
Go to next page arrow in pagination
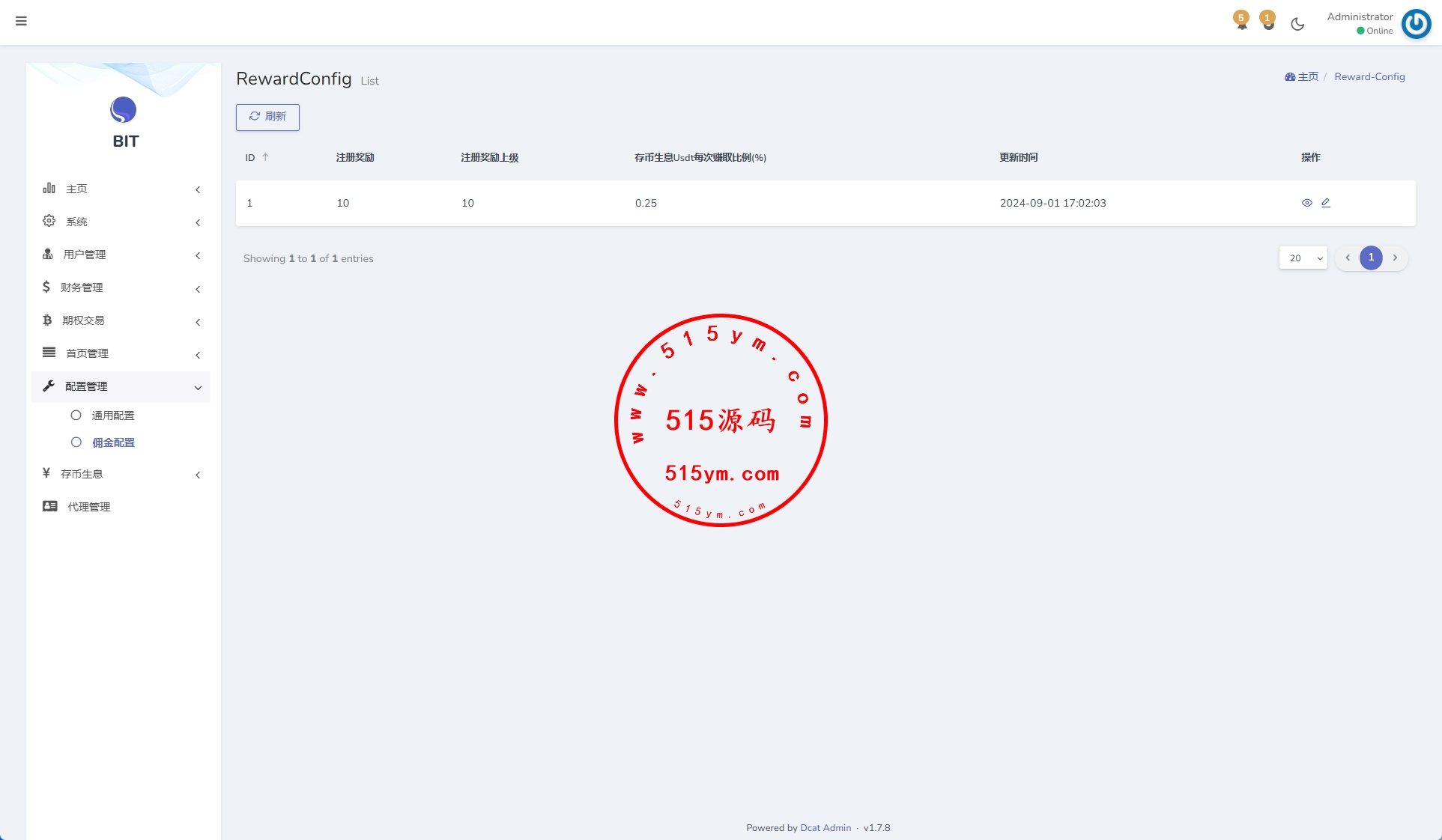[1395, 258]
